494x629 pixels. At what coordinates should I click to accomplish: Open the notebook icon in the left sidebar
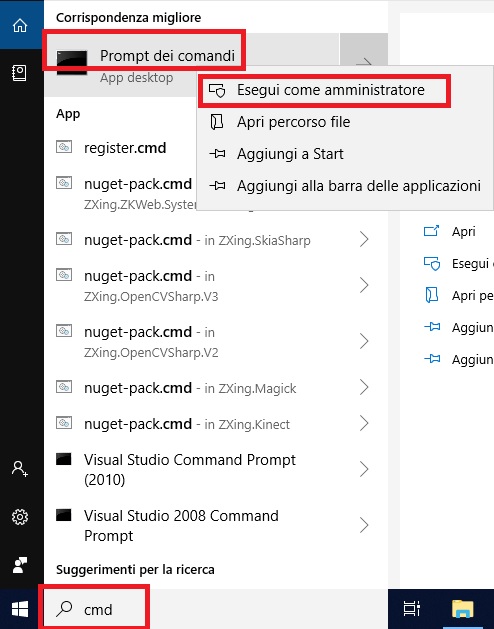tap(20, 73)
